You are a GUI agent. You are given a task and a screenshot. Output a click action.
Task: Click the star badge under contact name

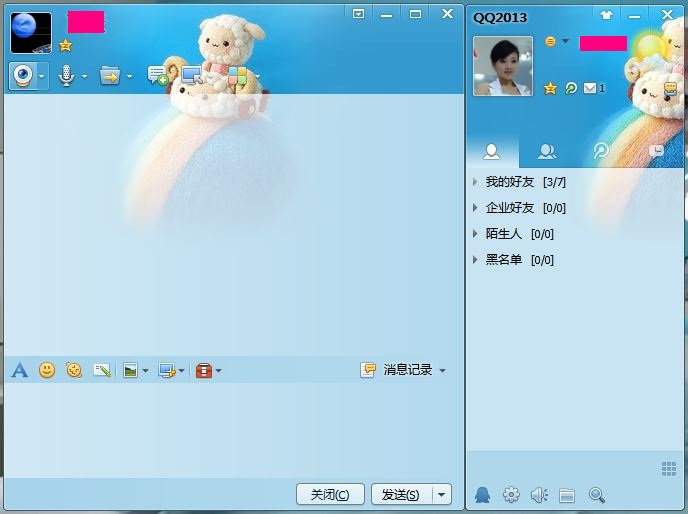65,45
